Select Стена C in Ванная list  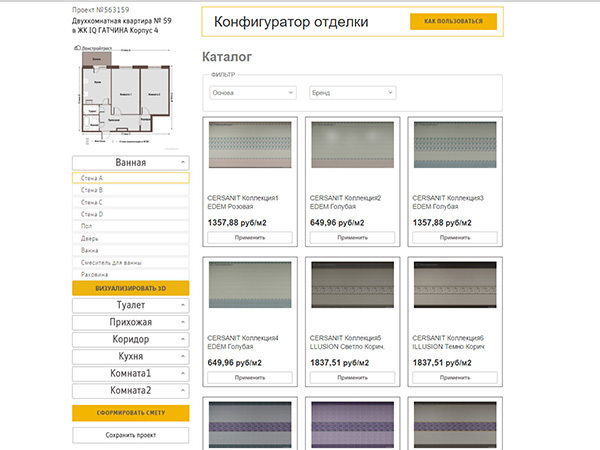[130, 202]
